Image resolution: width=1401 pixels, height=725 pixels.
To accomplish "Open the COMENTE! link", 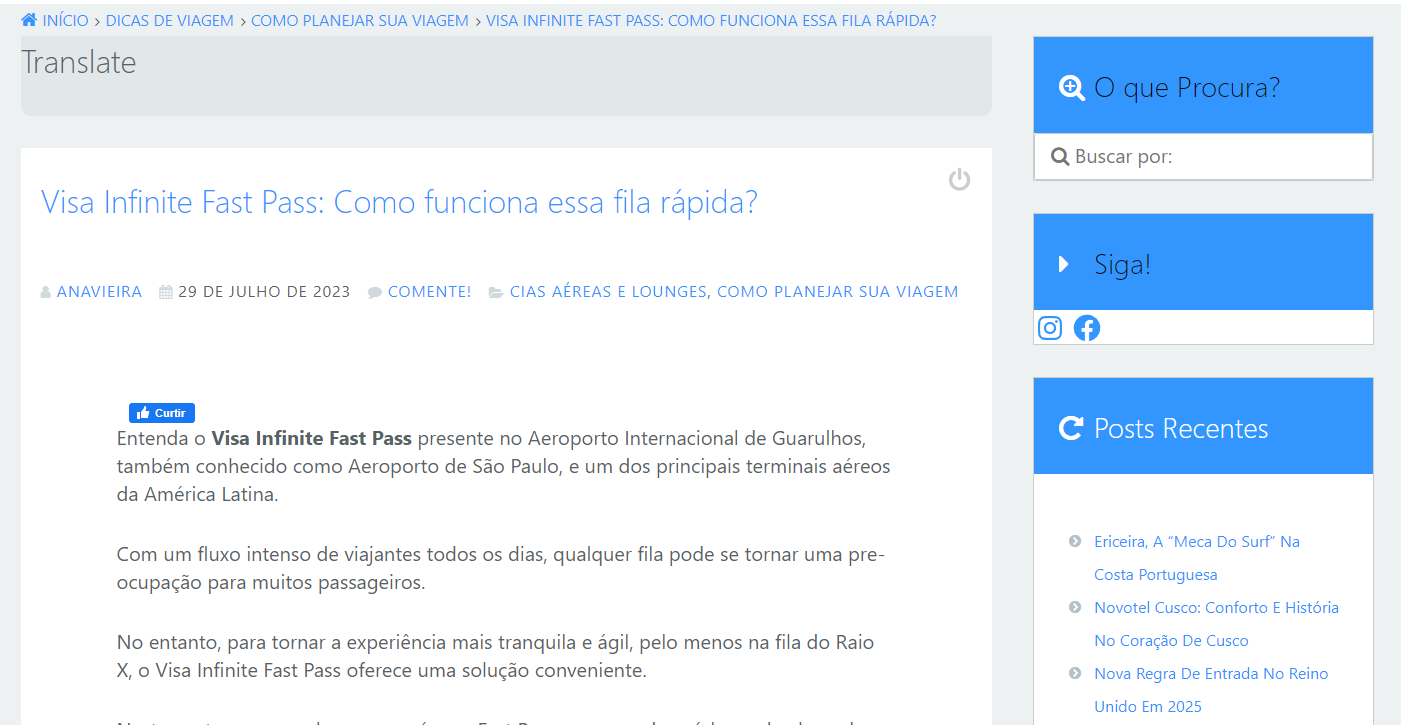I will click(x=430, y=292).
